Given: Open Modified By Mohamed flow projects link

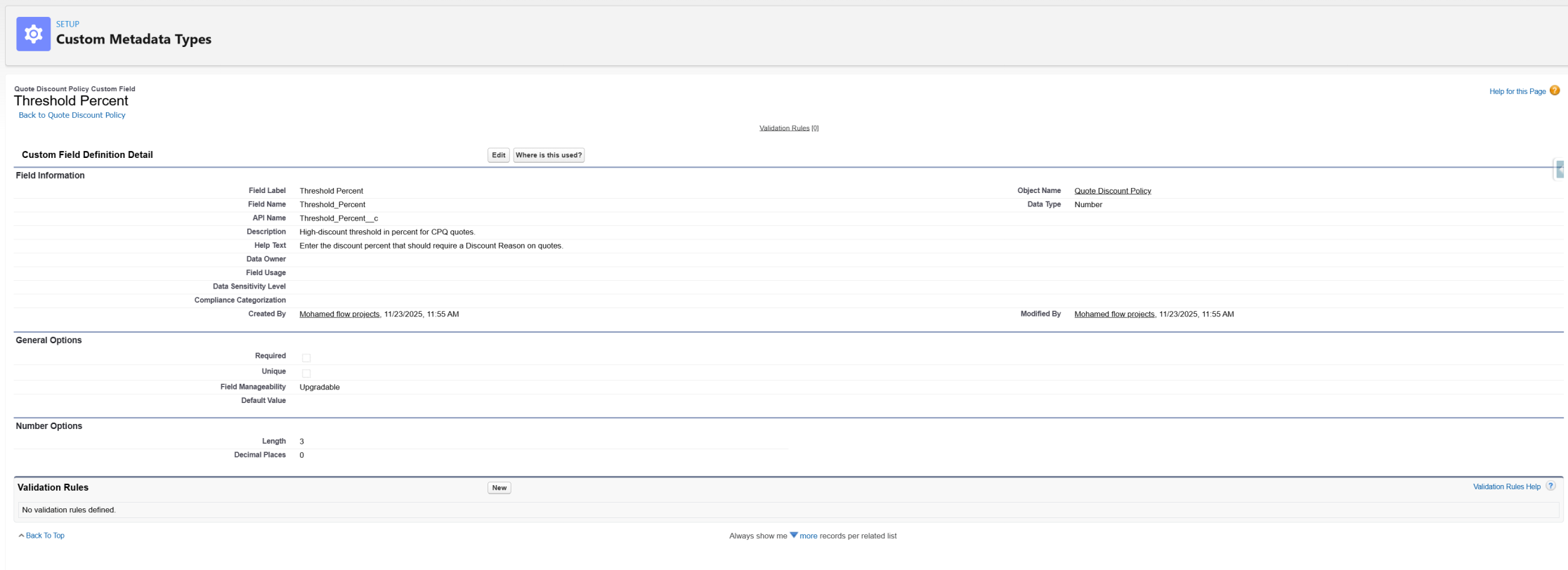Looking at the screenshot, I should tap(1114, 314).
